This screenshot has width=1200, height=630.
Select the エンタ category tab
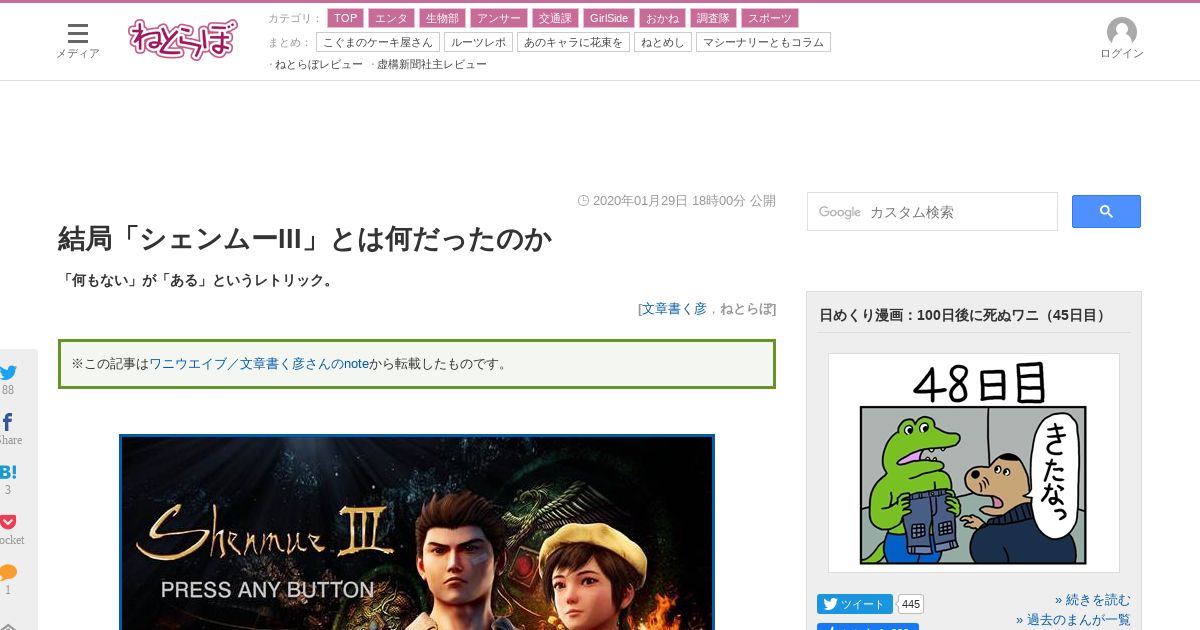coord(391,18)
